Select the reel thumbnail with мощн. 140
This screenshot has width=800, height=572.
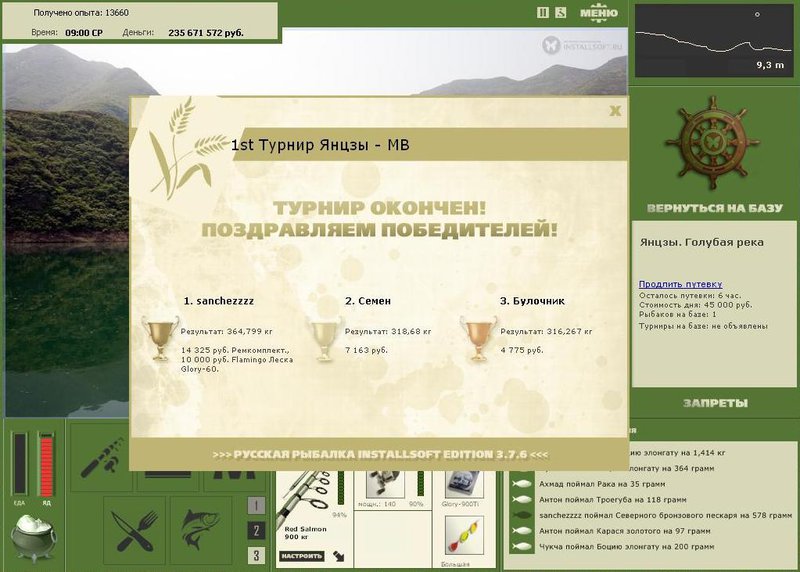click(385, 484)
